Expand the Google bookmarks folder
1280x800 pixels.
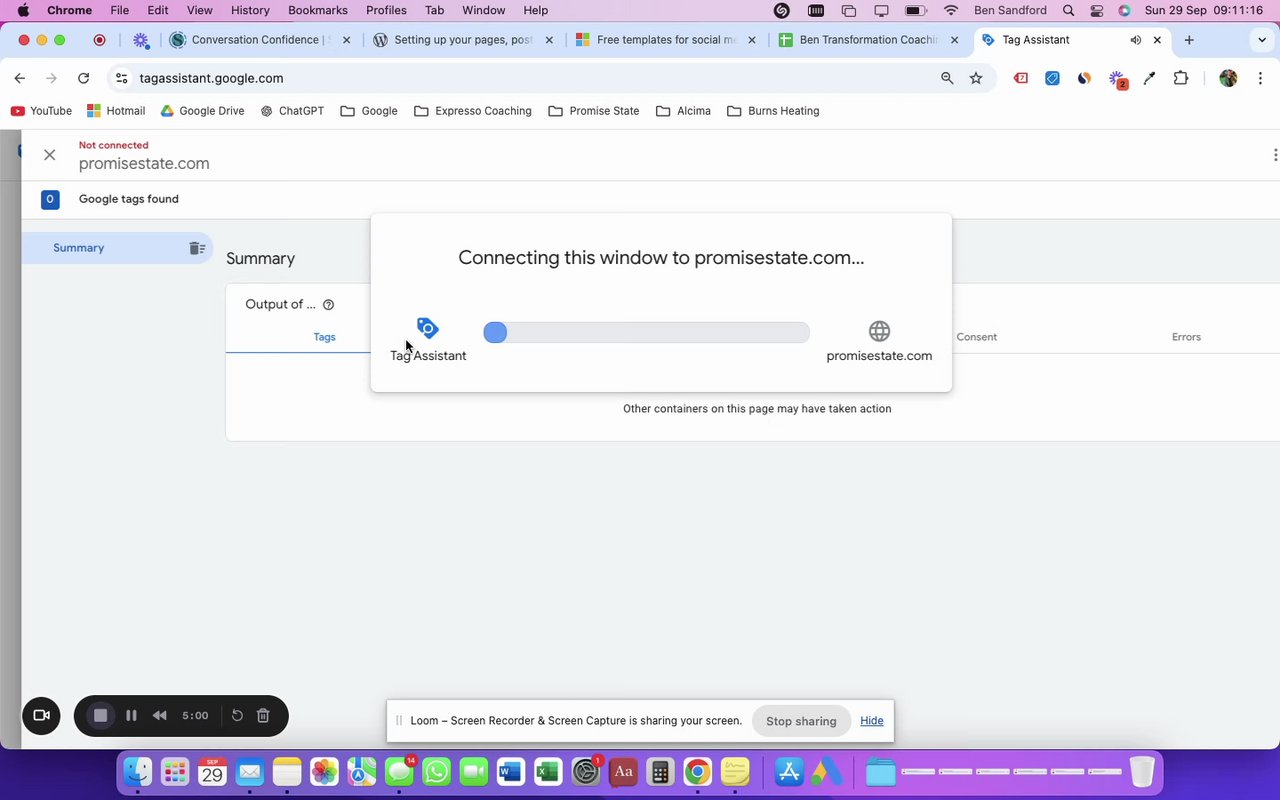[369, 111]
